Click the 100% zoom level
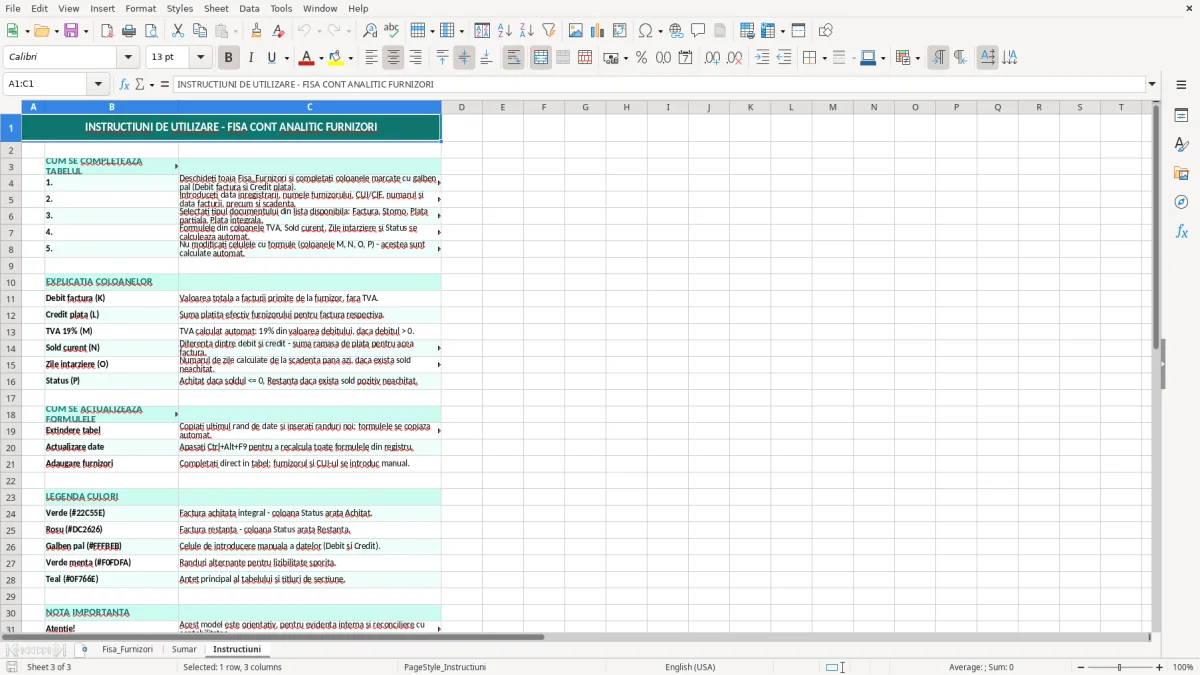This screenshot has height=675, width=1200. point(1183,667)
